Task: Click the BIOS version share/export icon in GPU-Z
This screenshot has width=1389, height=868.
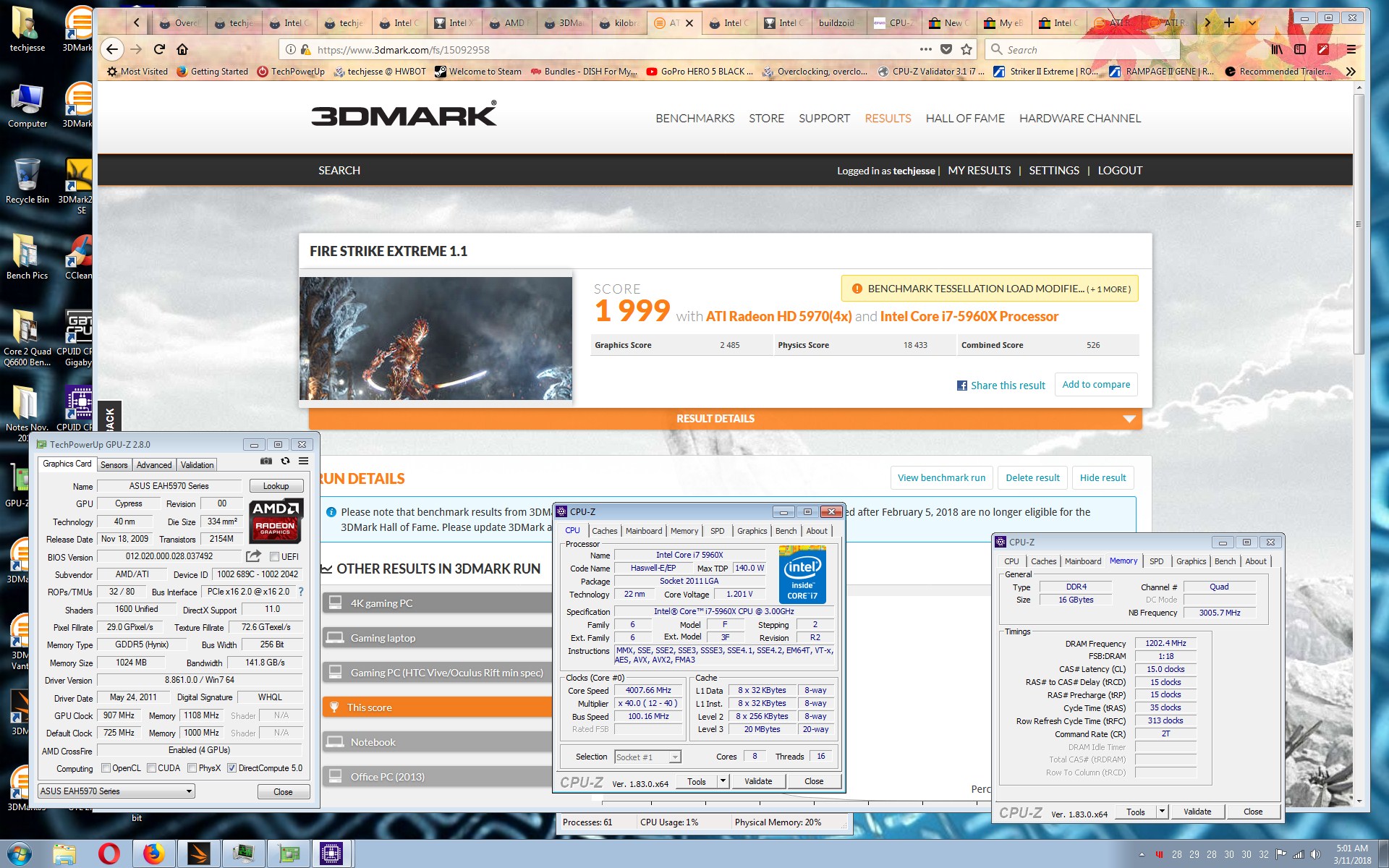Action: [x=253, y=556]
